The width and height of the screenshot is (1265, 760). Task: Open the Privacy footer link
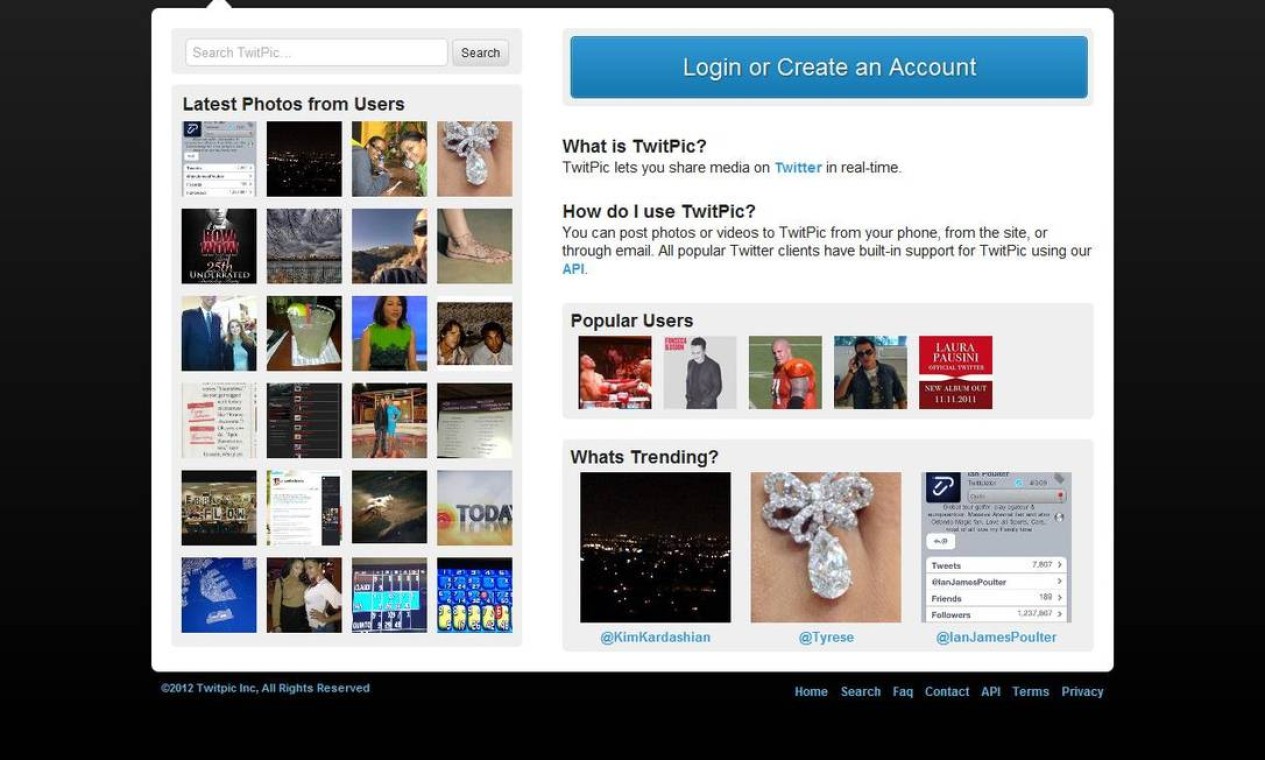(x=1082, y=691)
